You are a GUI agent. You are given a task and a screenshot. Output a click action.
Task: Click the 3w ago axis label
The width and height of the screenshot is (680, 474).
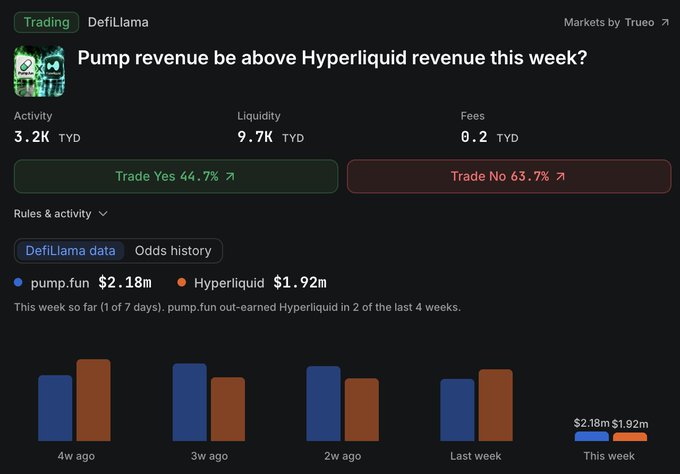[x=209, y=456]
